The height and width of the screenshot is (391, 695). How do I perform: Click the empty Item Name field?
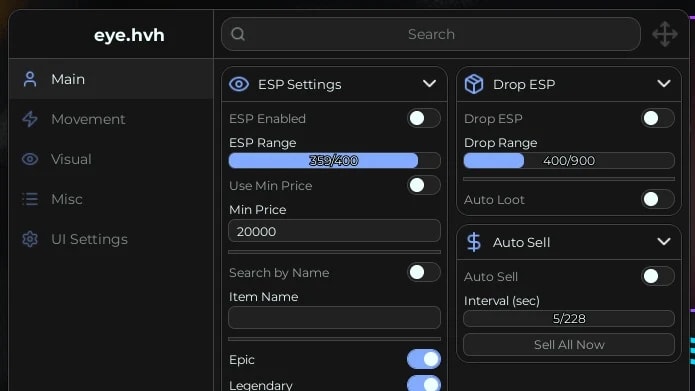(x=334, y=317)
